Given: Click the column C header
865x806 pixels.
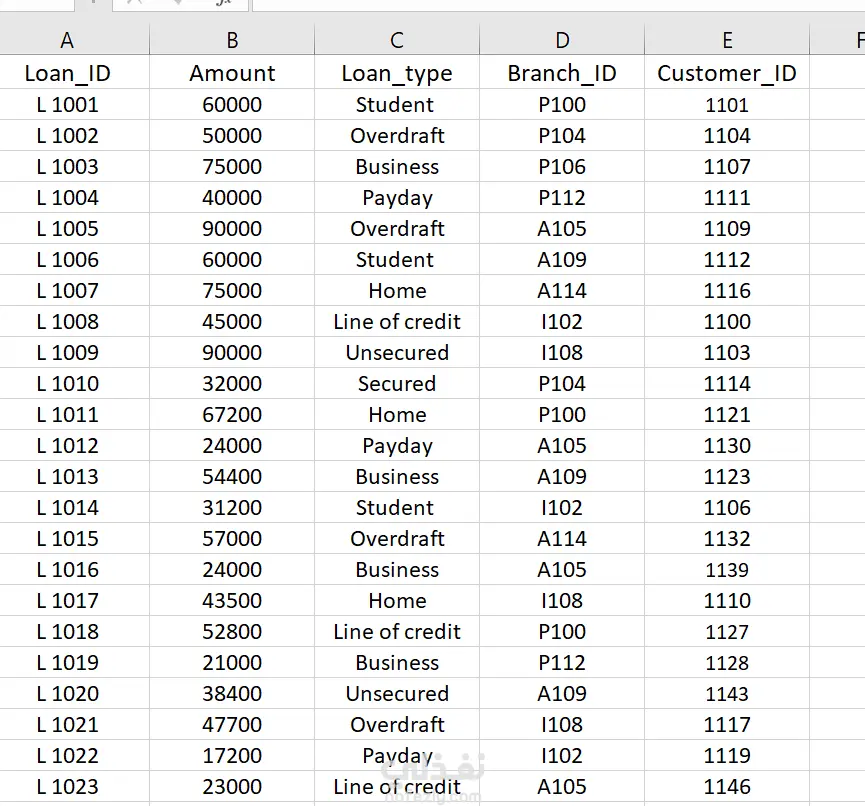Looking at the screenshot, I should pyautogui.click(x=397, y=40).
